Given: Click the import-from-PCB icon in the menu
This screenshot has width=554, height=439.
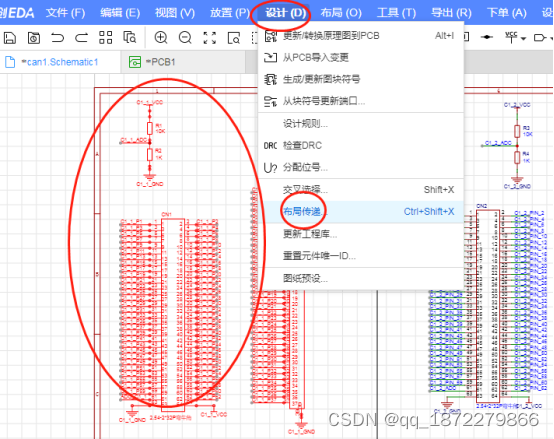Looking at the screenshot, I should point(270,57).
